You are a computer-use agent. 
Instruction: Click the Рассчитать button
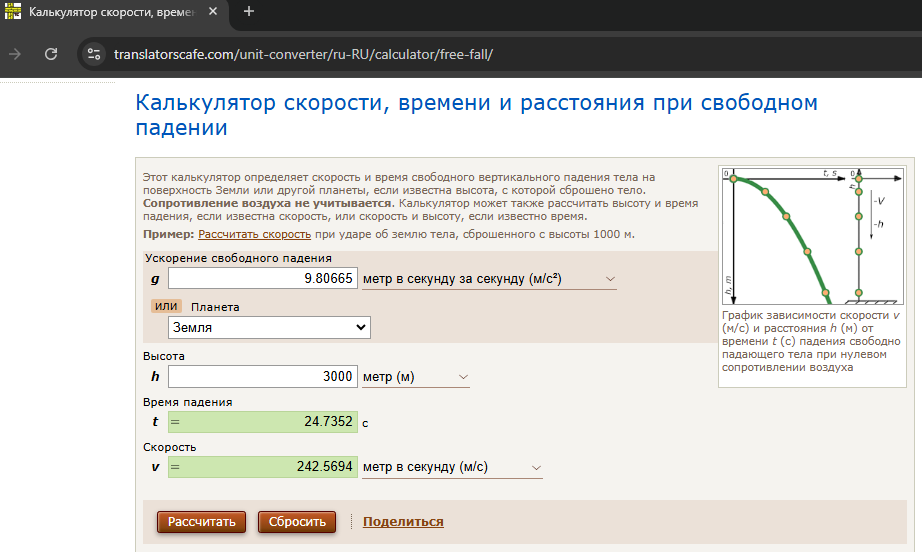pos(202,521)
